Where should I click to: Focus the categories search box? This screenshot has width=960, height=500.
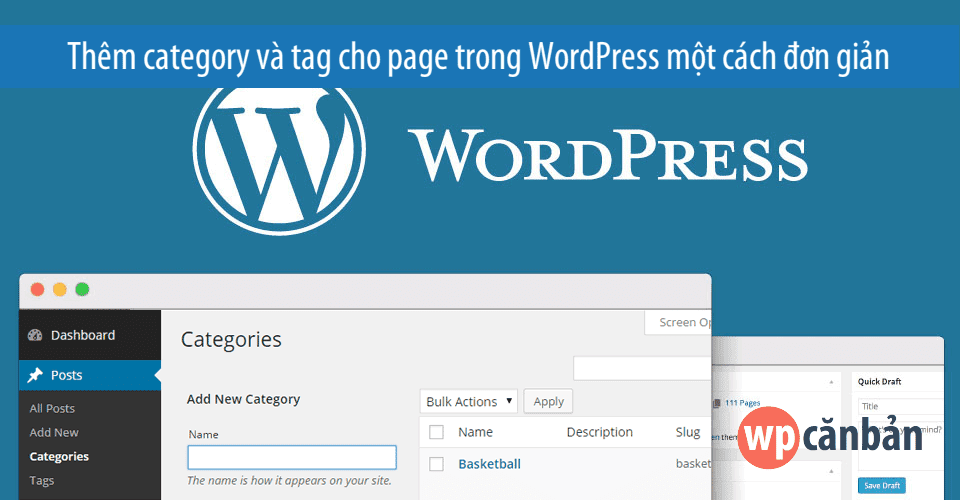pyautogui.click(x=642, y=368)
